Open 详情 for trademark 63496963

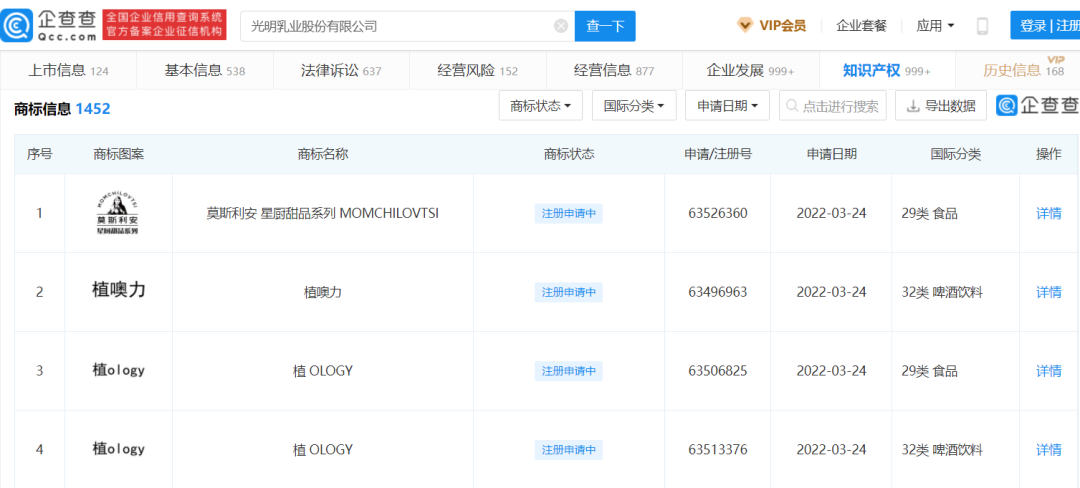[1048, 292]
